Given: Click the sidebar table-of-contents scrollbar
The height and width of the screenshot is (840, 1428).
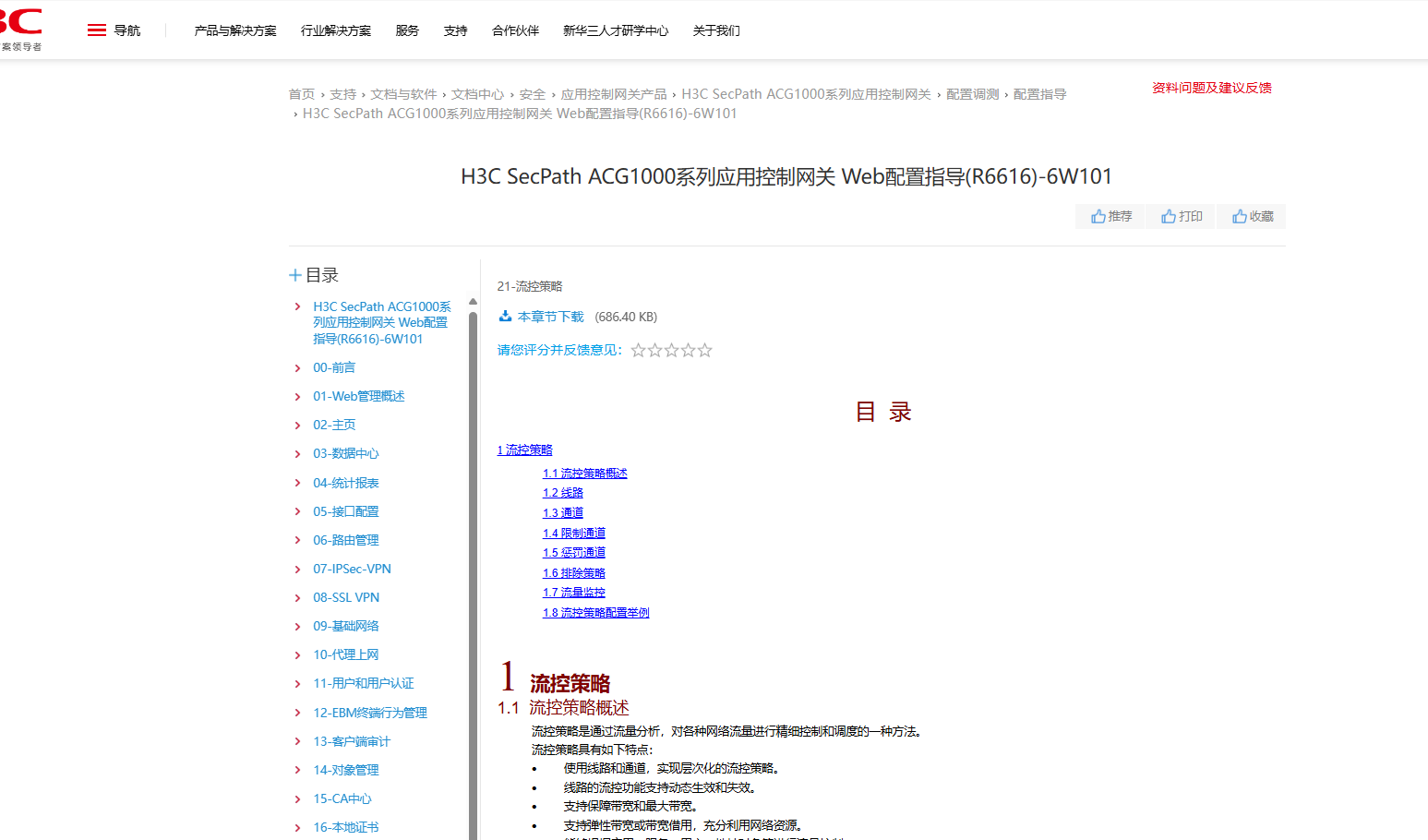Looking at the screenshot, I should pos(473,576).
